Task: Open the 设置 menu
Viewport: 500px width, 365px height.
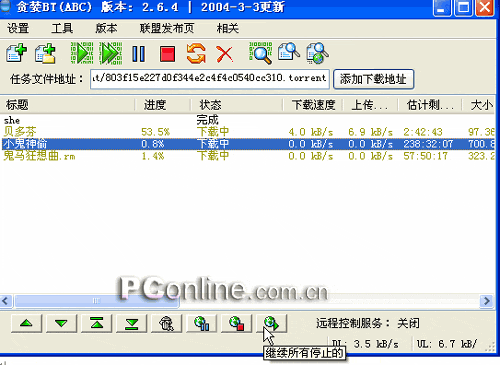Action: 18,28
